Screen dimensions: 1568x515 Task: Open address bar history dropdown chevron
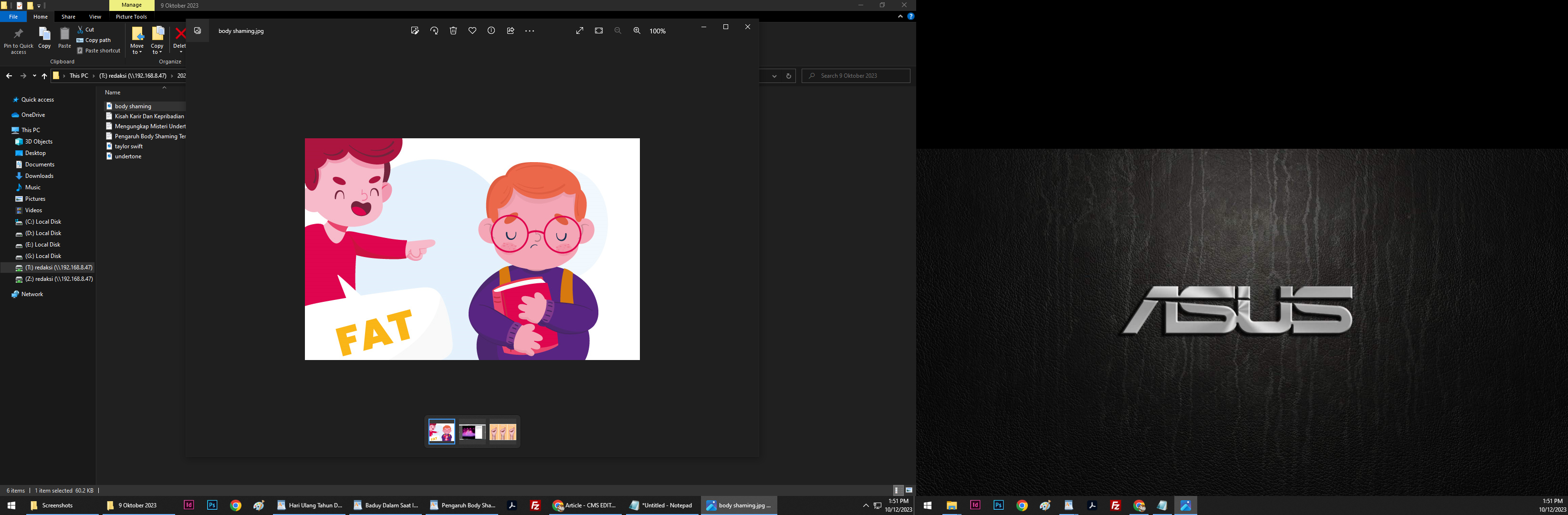774,76
